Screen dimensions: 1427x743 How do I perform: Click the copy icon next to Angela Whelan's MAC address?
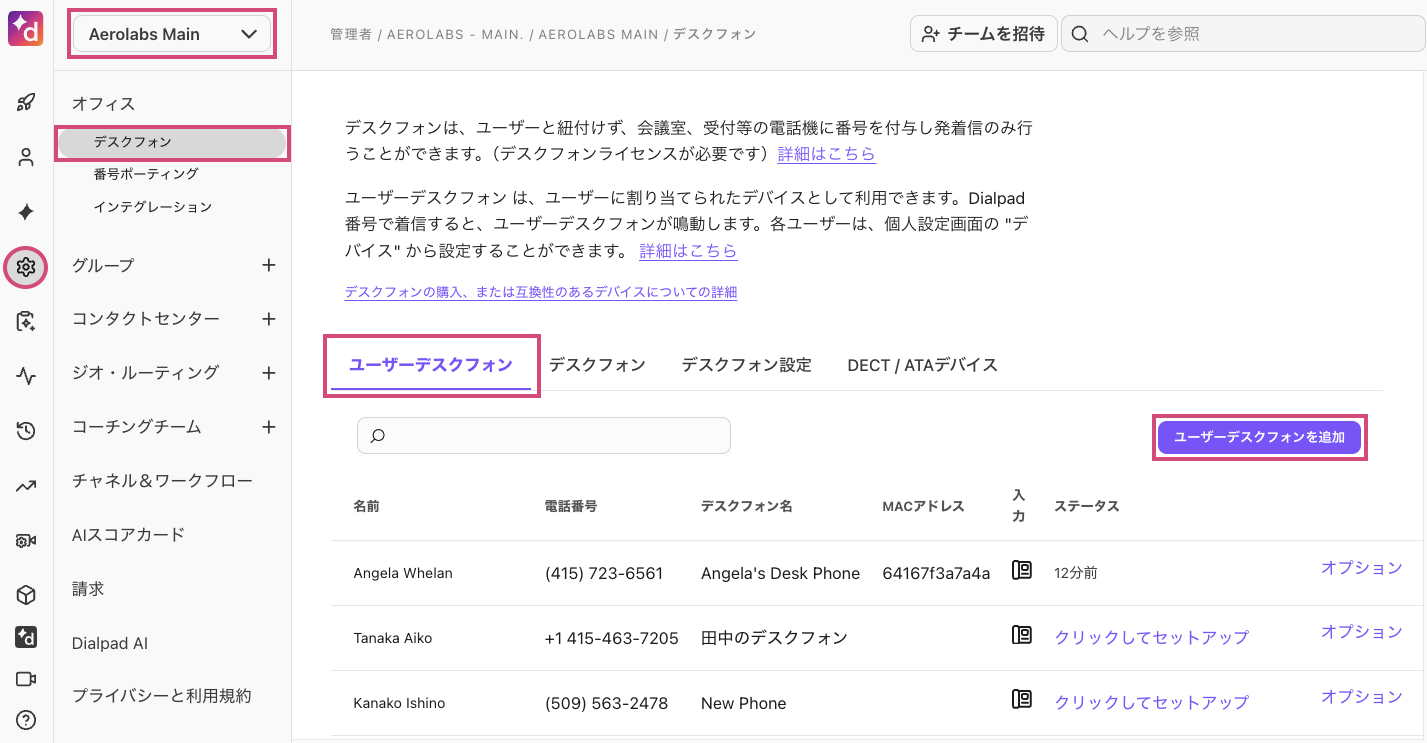pos(1021,570)
